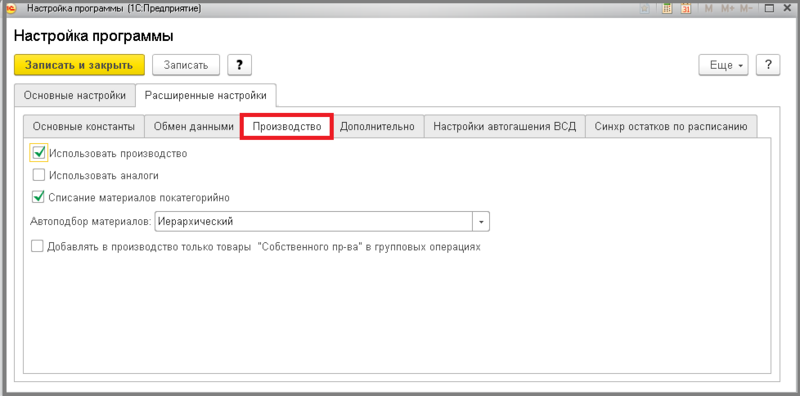Click the favorites star icon in the title bar
Image resolution: width=800 pixels, height=396 pixels.
point(644,8)
